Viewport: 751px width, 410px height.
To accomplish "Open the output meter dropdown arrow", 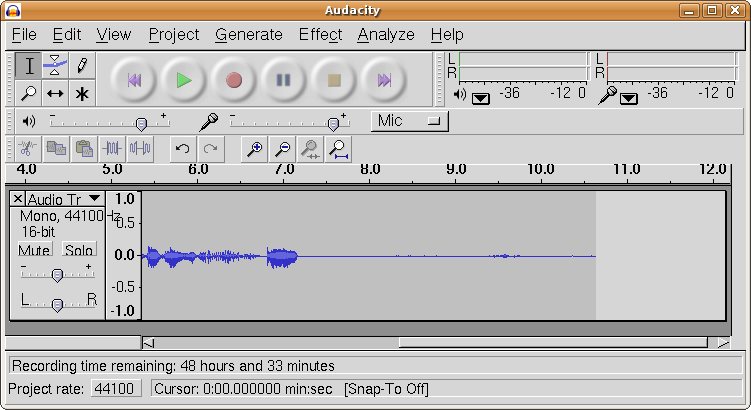I will click(481, 98).
